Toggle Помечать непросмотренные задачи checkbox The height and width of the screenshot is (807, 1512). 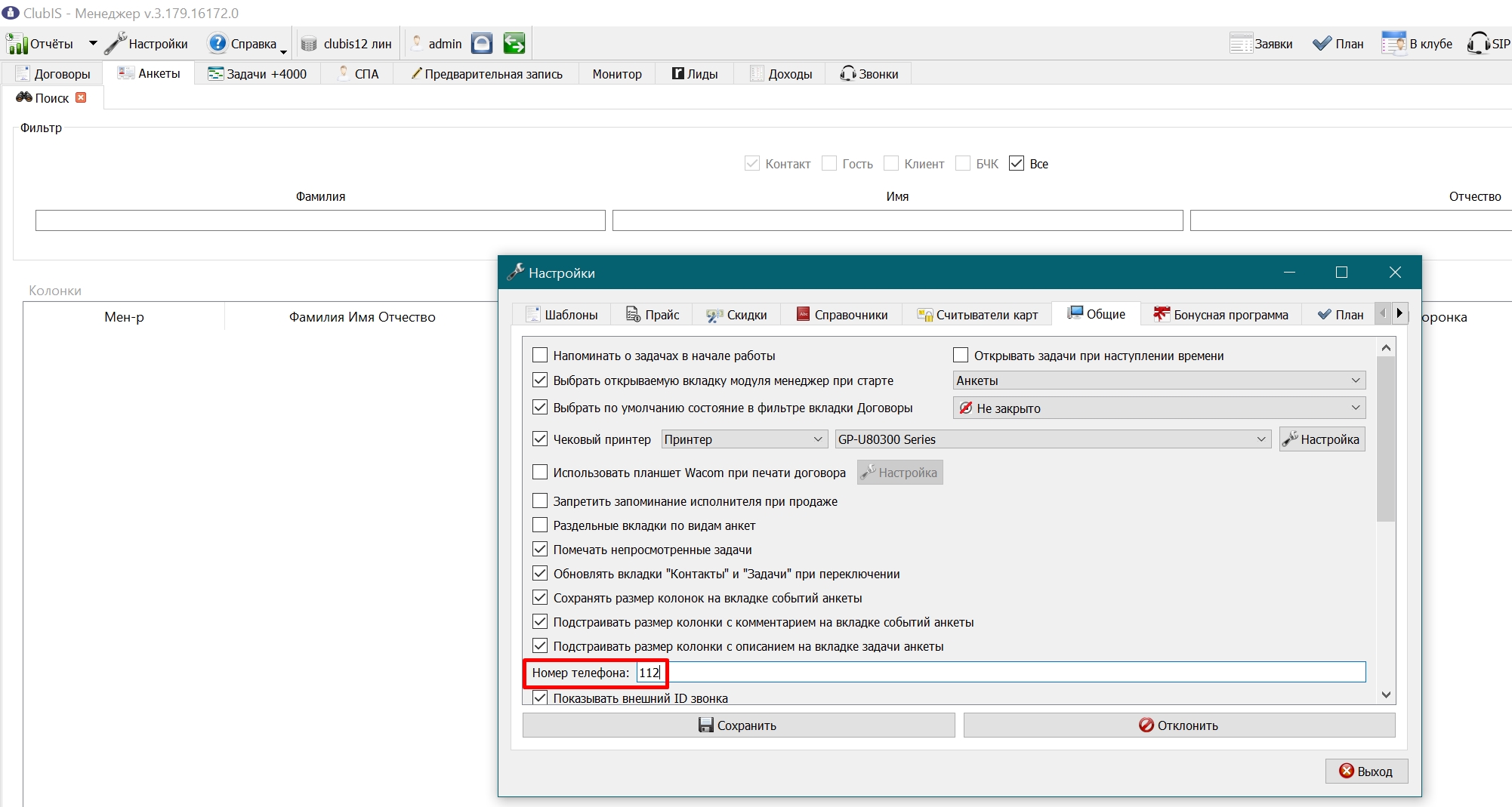540,549
